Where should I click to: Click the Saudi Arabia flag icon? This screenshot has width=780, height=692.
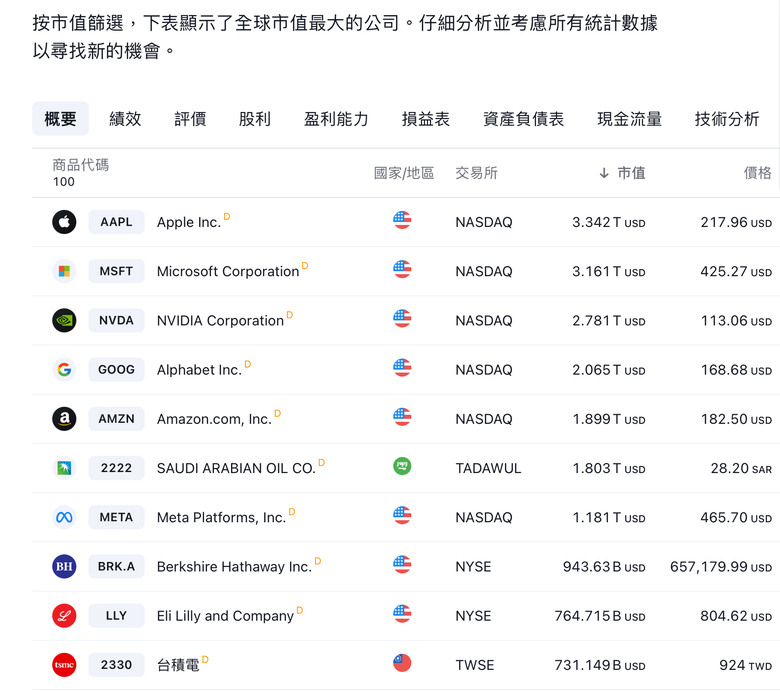[x=402, y=466]
